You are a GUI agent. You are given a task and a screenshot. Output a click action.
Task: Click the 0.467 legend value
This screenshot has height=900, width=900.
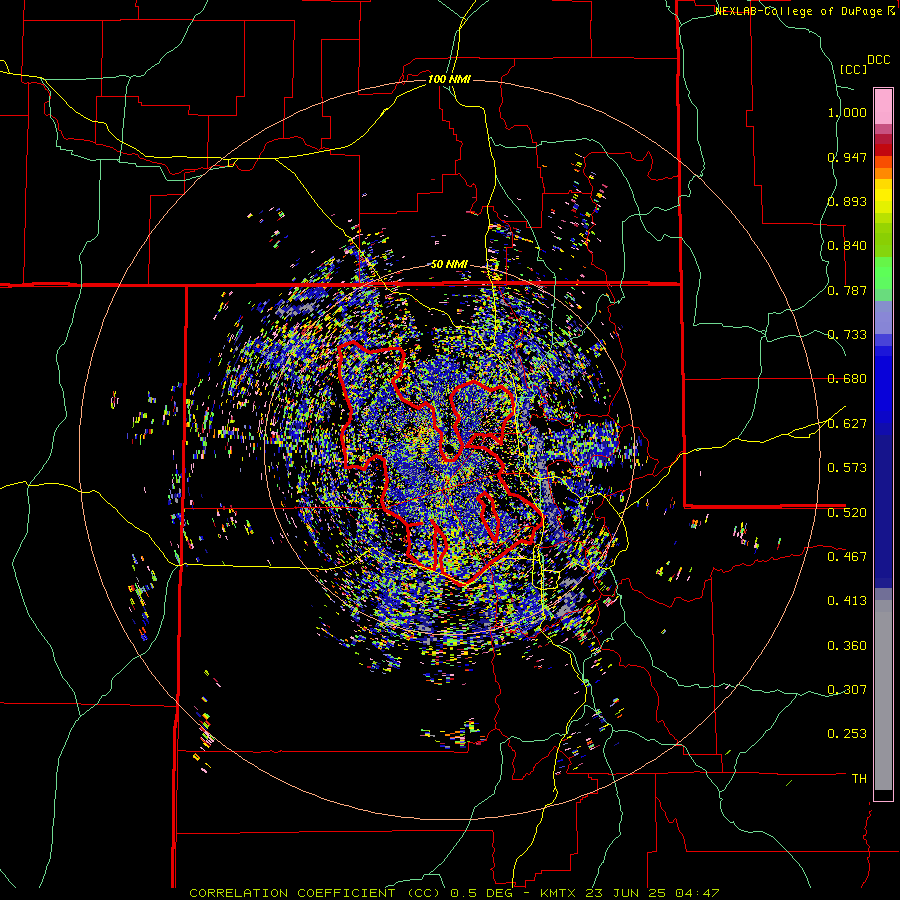[847, 557]
